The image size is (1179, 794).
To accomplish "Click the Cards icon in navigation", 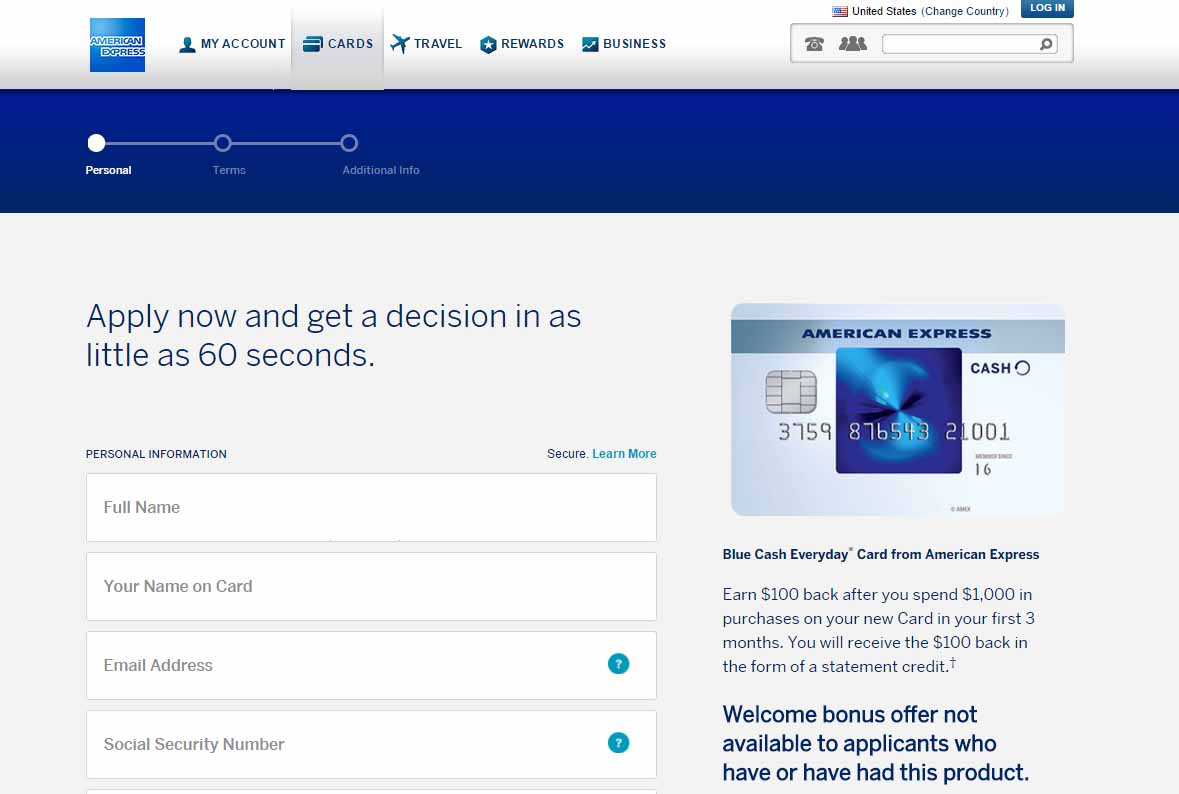I will click(312, 44).
